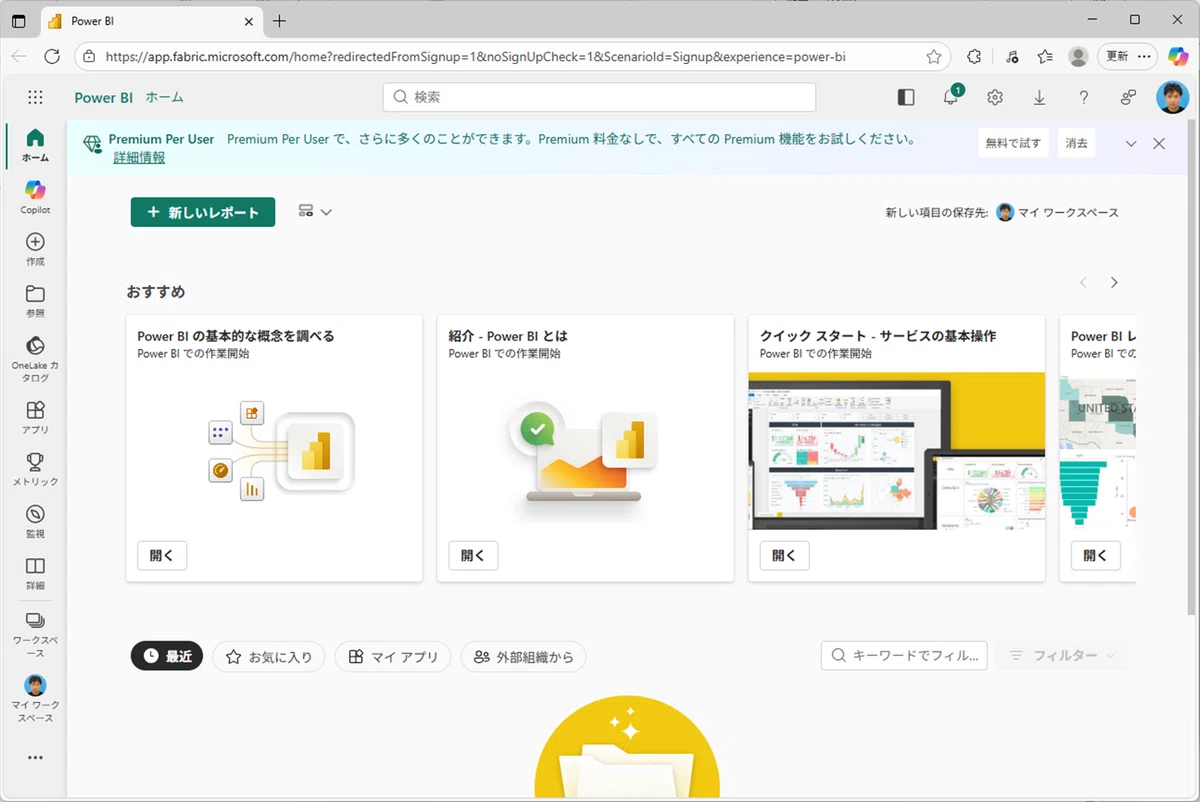Open the フィルター dropdown
The image size is (1200, 802).
(x=1061, y=656)
